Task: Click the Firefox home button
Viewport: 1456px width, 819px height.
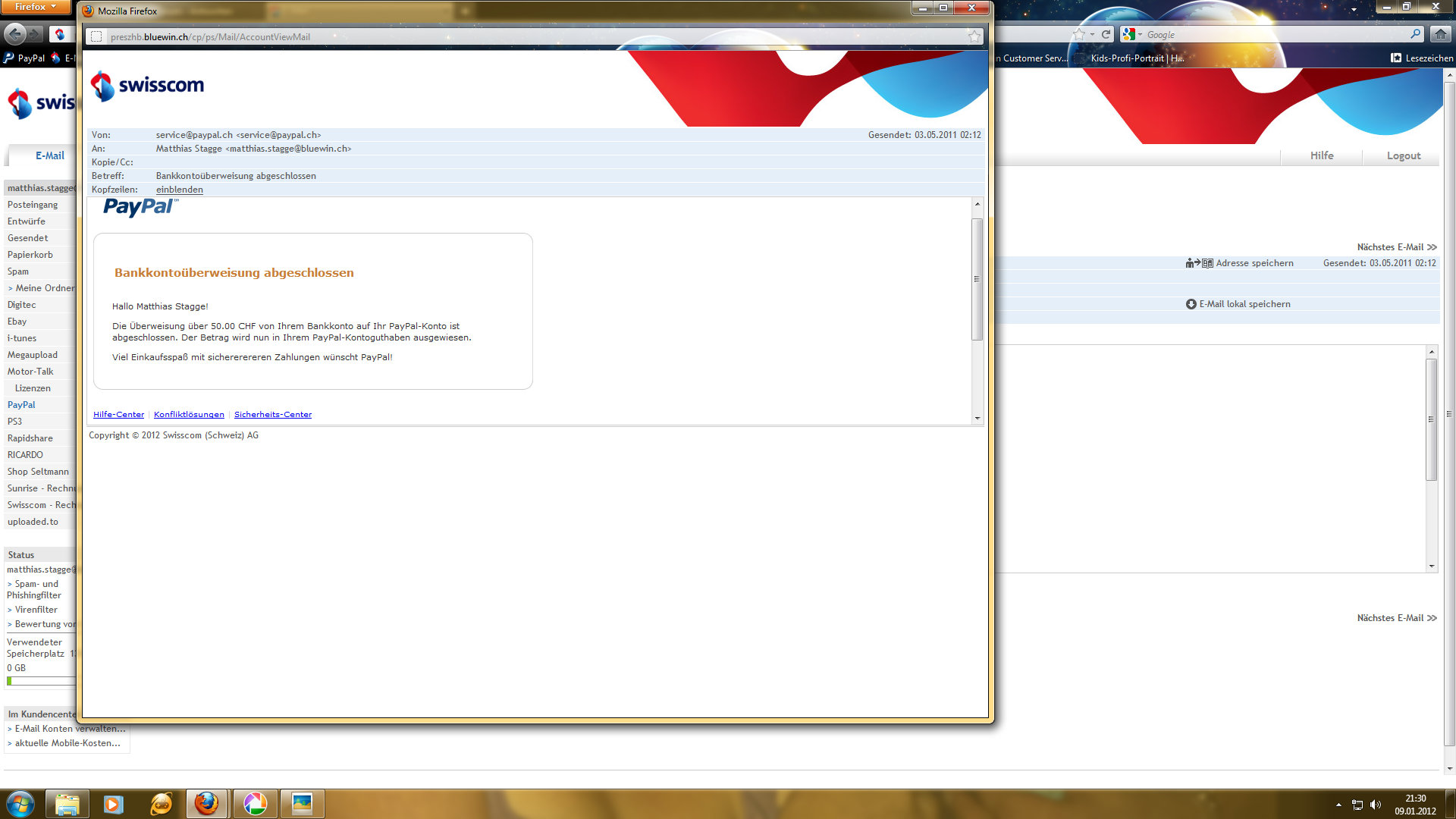Action: pyautogui.click(x=1440, y=34)
